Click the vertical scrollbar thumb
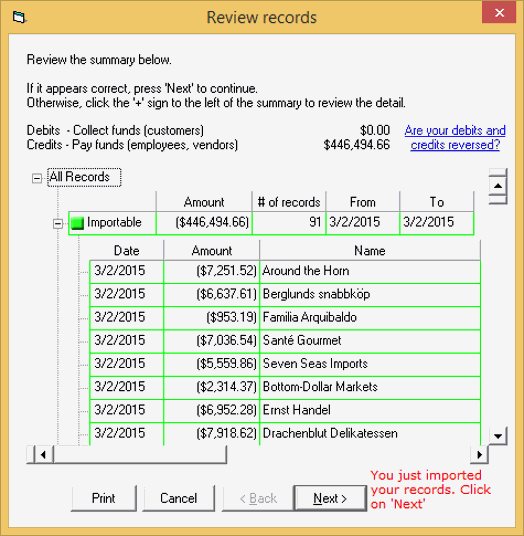 tap(498, 199)
